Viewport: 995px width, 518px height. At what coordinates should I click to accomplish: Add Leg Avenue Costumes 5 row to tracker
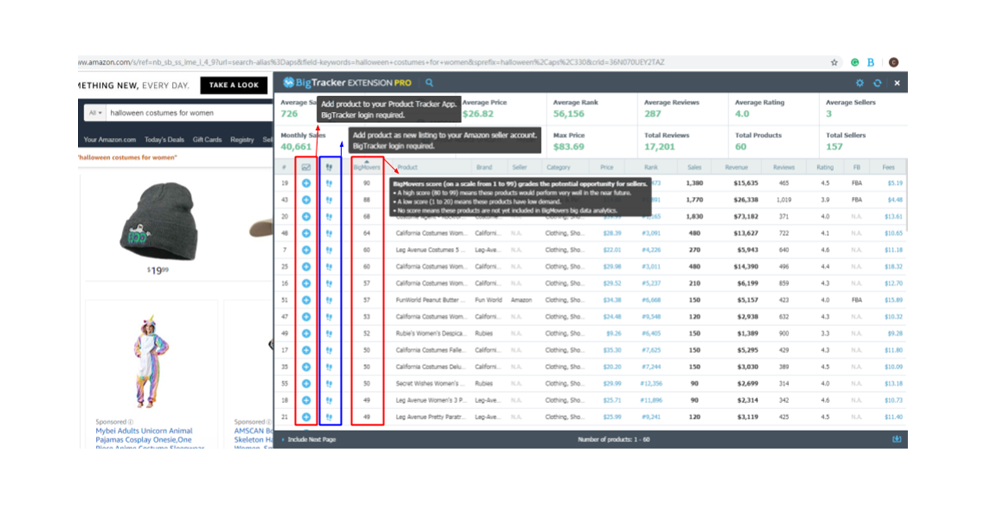click(x=306, y=250)
